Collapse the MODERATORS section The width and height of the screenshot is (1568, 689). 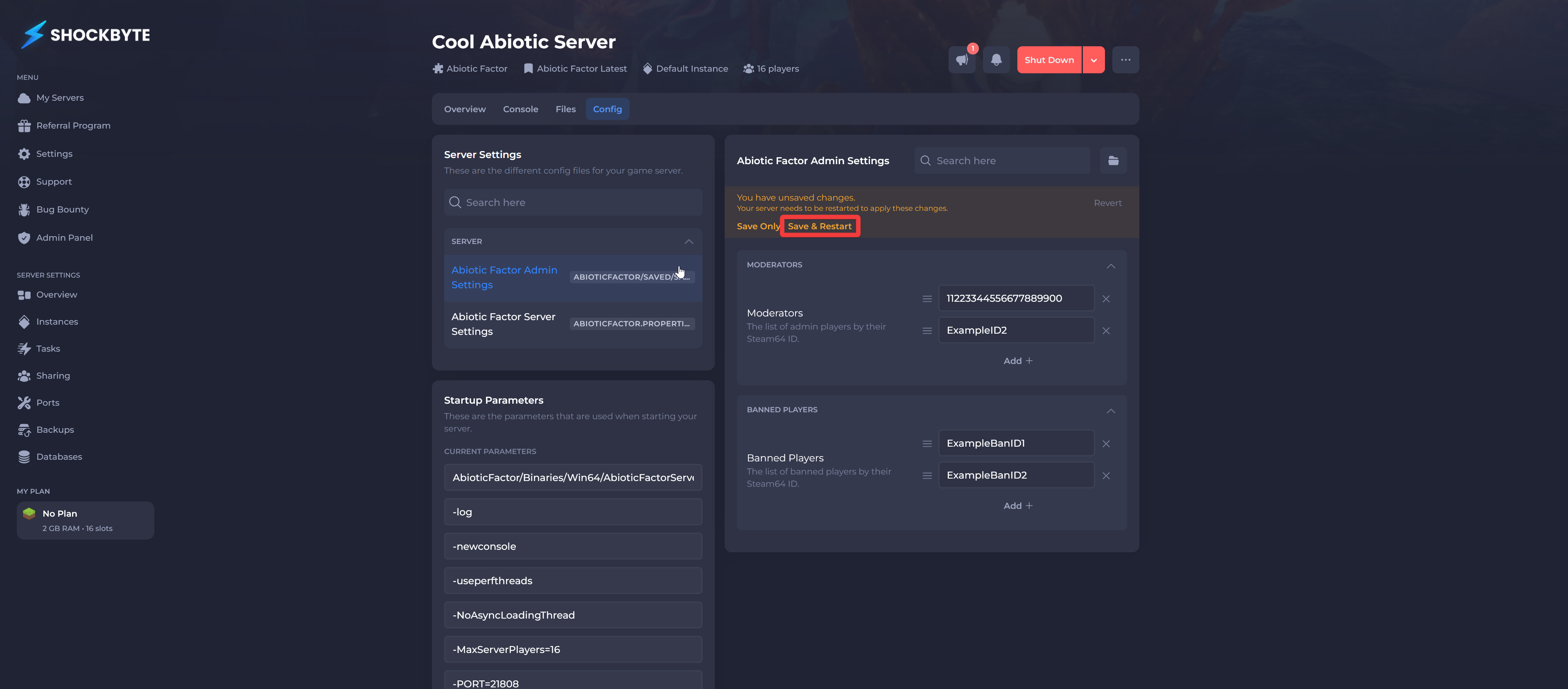1110,266
